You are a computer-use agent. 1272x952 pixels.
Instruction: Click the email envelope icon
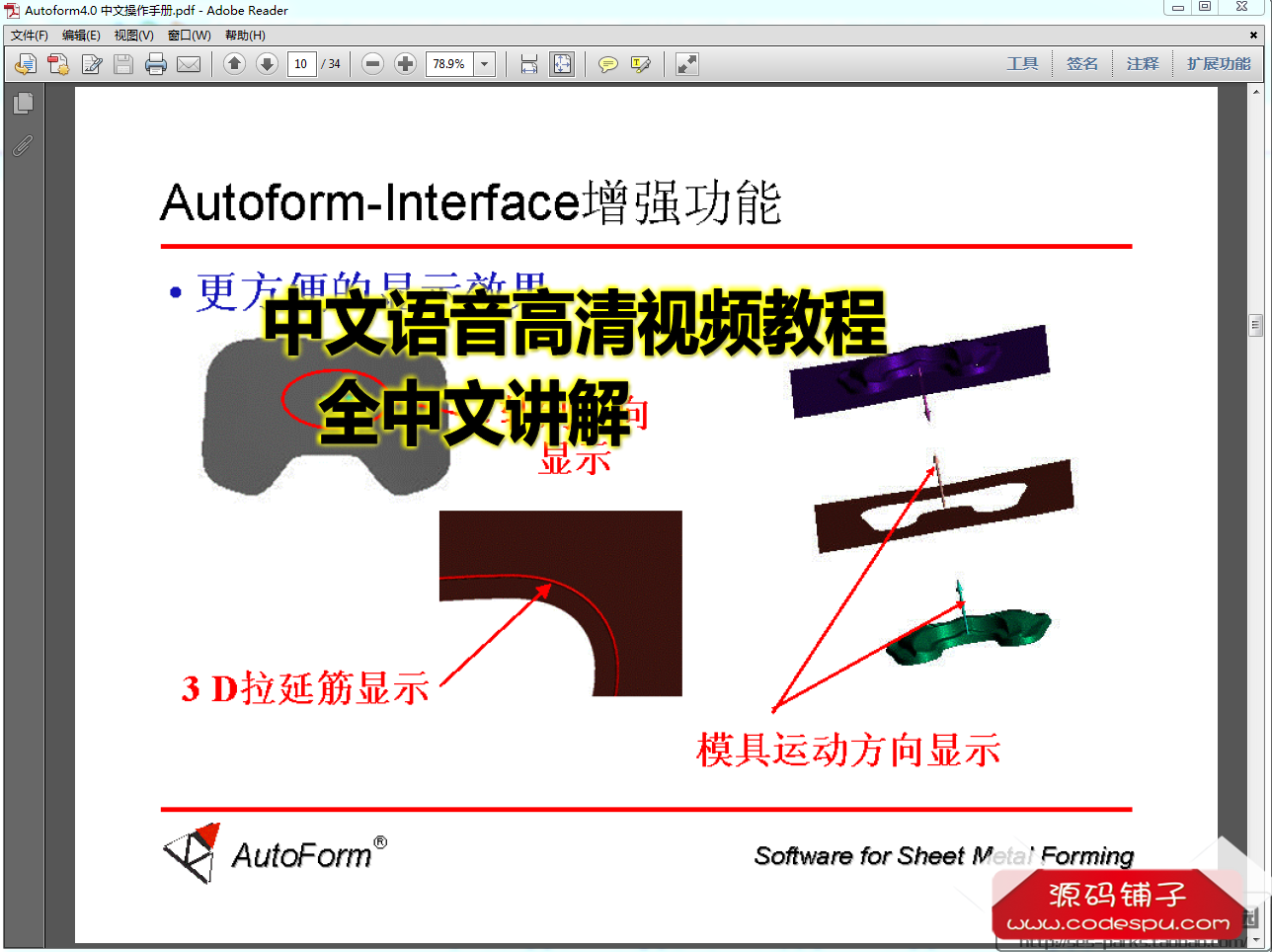189,64
